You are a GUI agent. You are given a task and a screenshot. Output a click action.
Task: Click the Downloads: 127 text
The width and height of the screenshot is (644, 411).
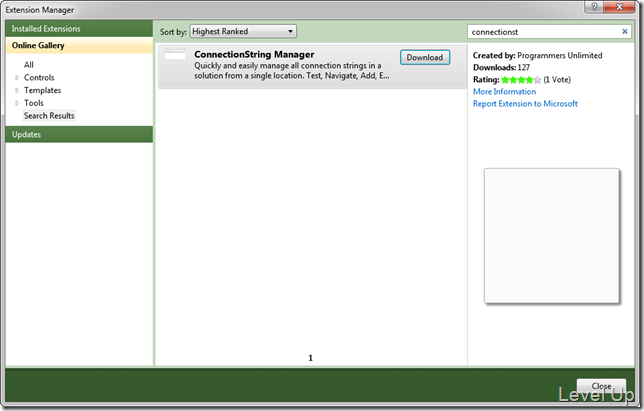pyautogui.click(x=501, y=67)
